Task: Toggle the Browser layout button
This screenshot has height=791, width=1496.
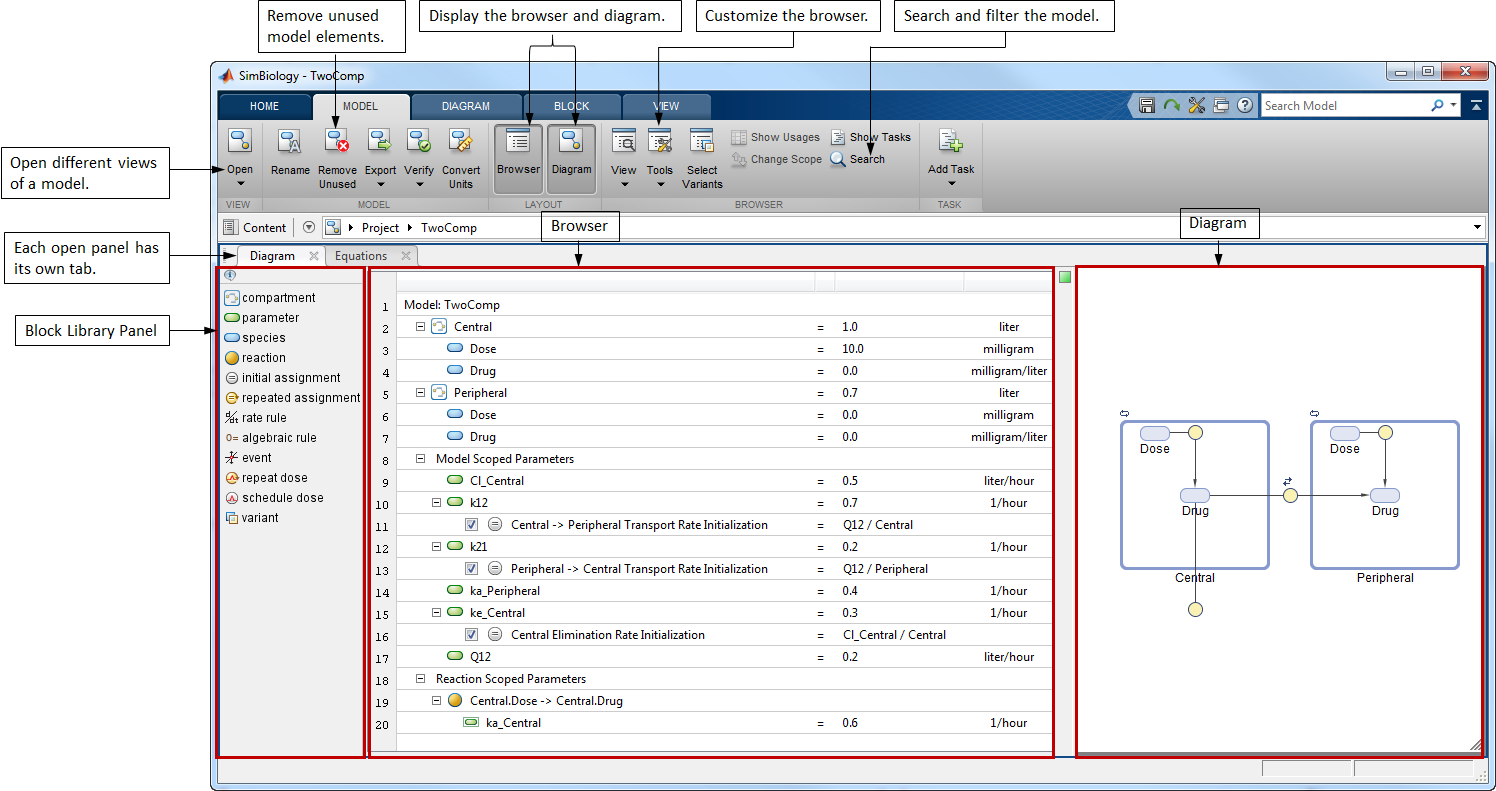Action: point(518,158)
